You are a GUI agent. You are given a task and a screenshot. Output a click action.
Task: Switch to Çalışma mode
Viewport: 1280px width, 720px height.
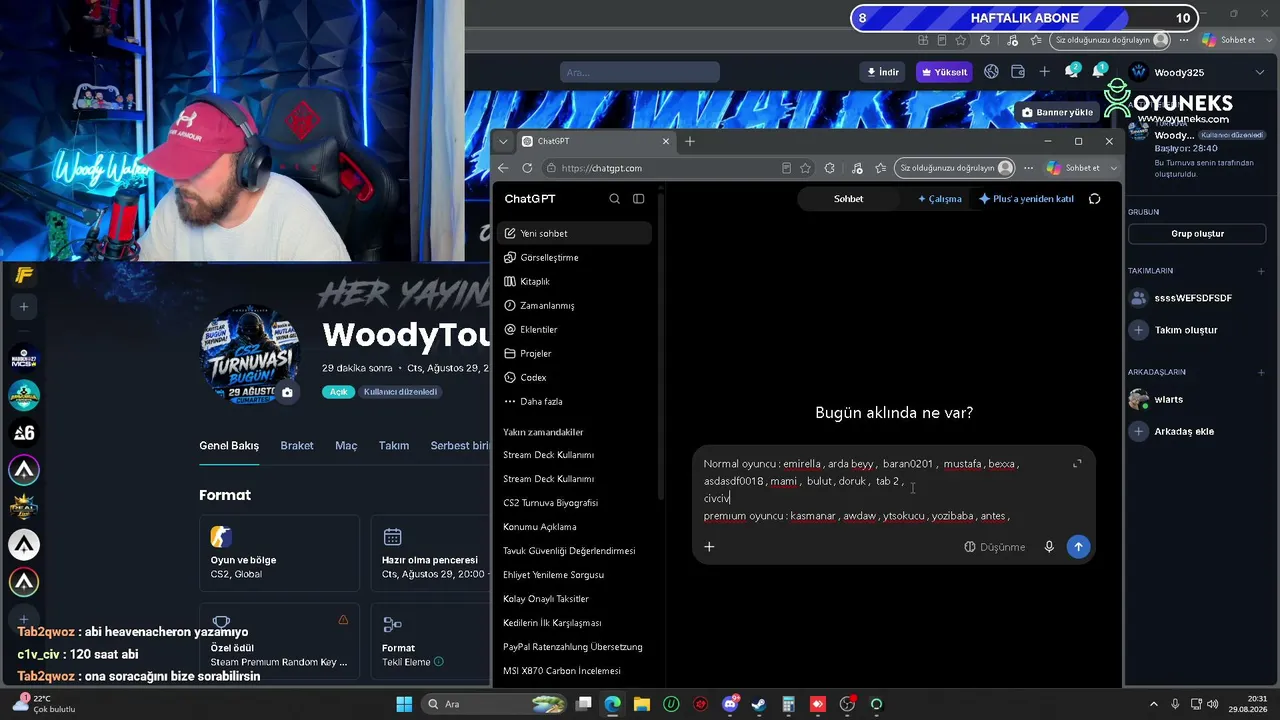[x=940, y=199]
